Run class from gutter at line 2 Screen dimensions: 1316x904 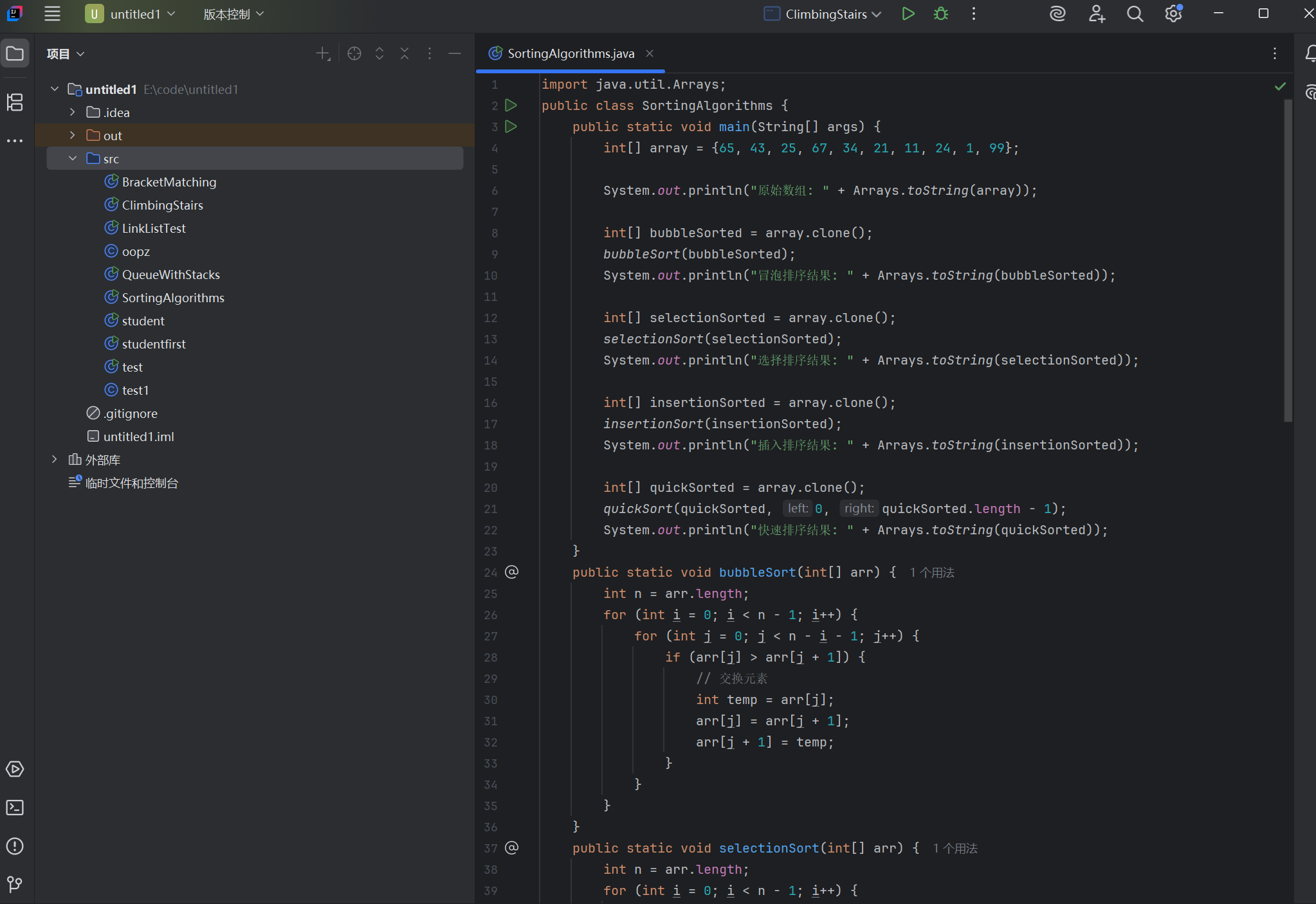coord(511,105)
